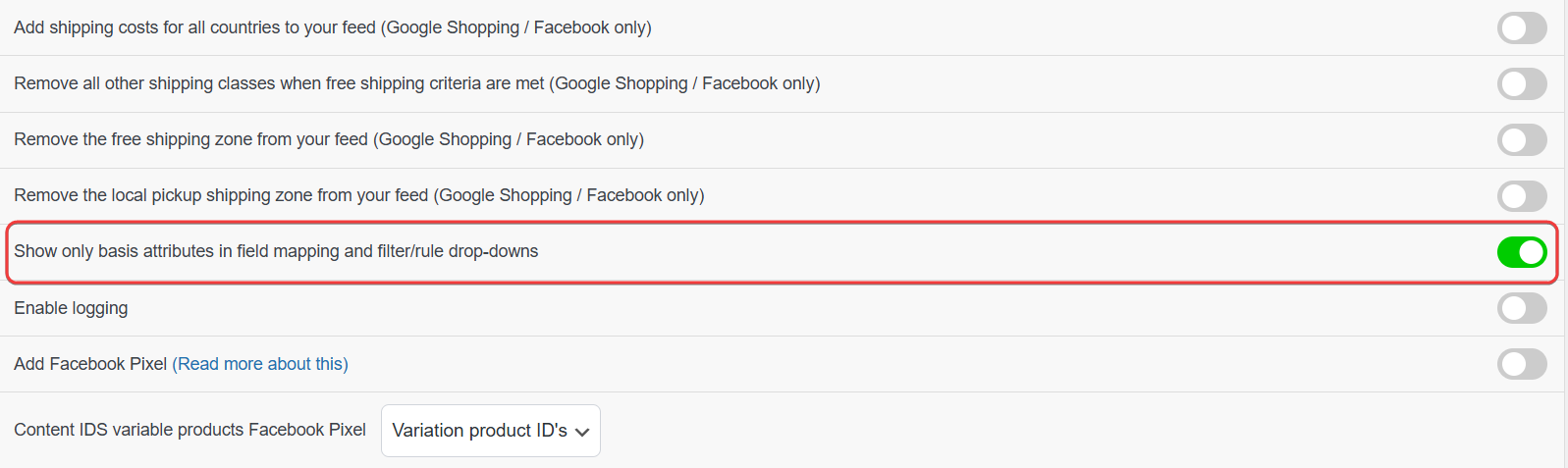Click the chevron arrow in Content IDS dropdown
The width and height of the screenshot is (1568, 468).
pos(582,432)
